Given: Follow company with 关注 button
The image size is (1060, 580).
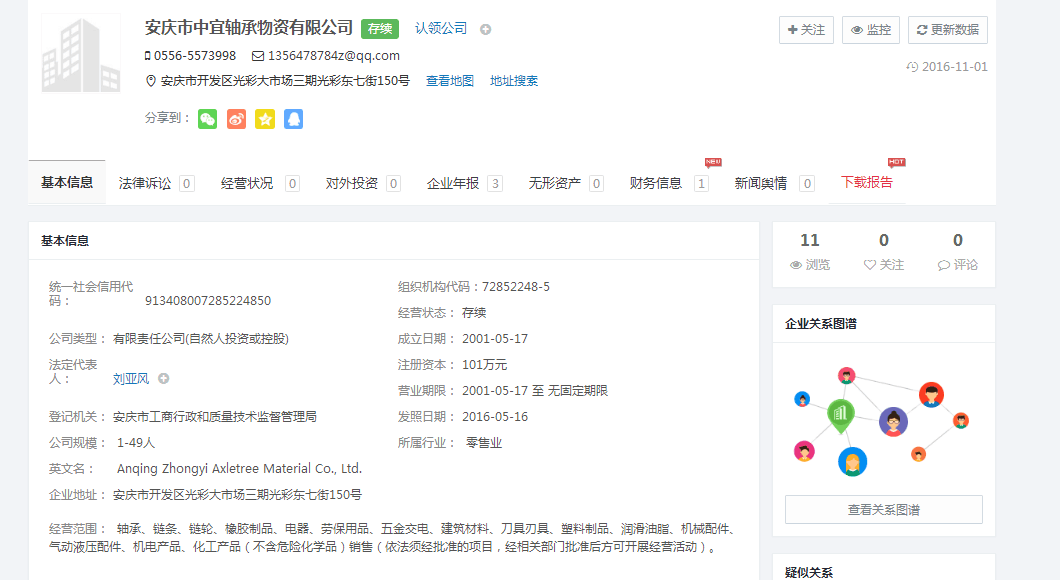Looking at the screenshot, I should pyautogui.click(x=806, y=30).
